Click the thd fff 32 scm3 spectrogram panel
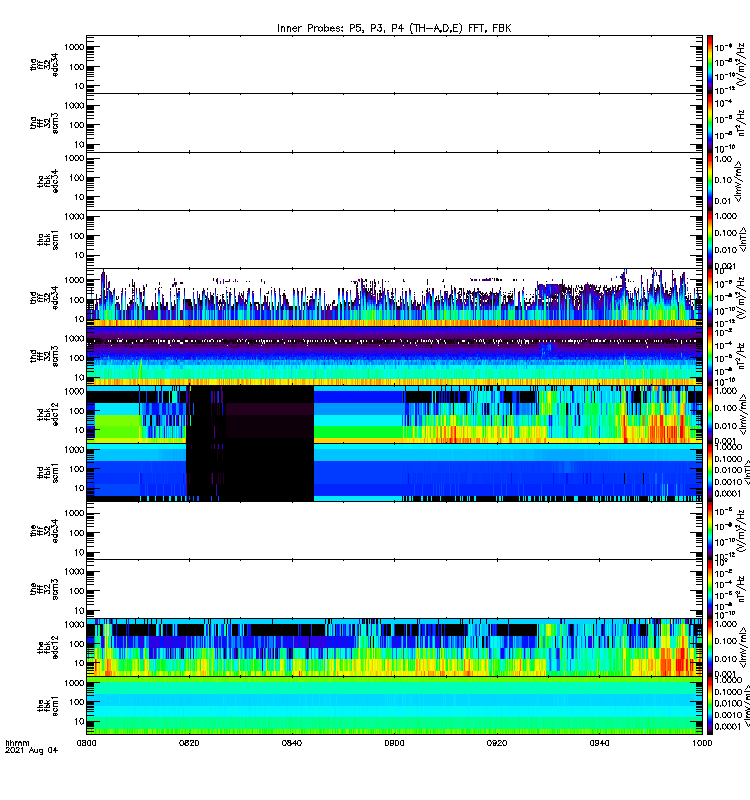 [394, 356]
